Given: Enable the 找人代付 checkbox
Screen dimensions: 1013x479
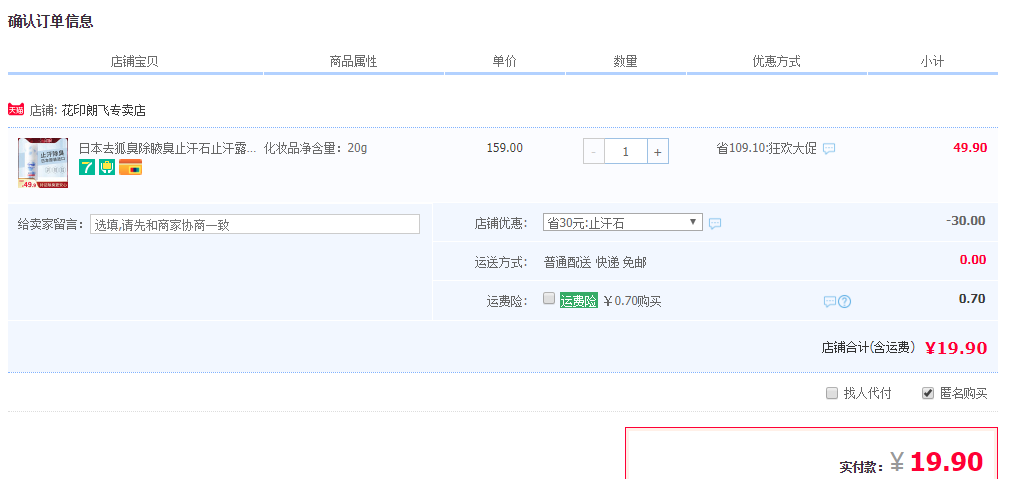Looking at the screenshot, I should [832, 393].
